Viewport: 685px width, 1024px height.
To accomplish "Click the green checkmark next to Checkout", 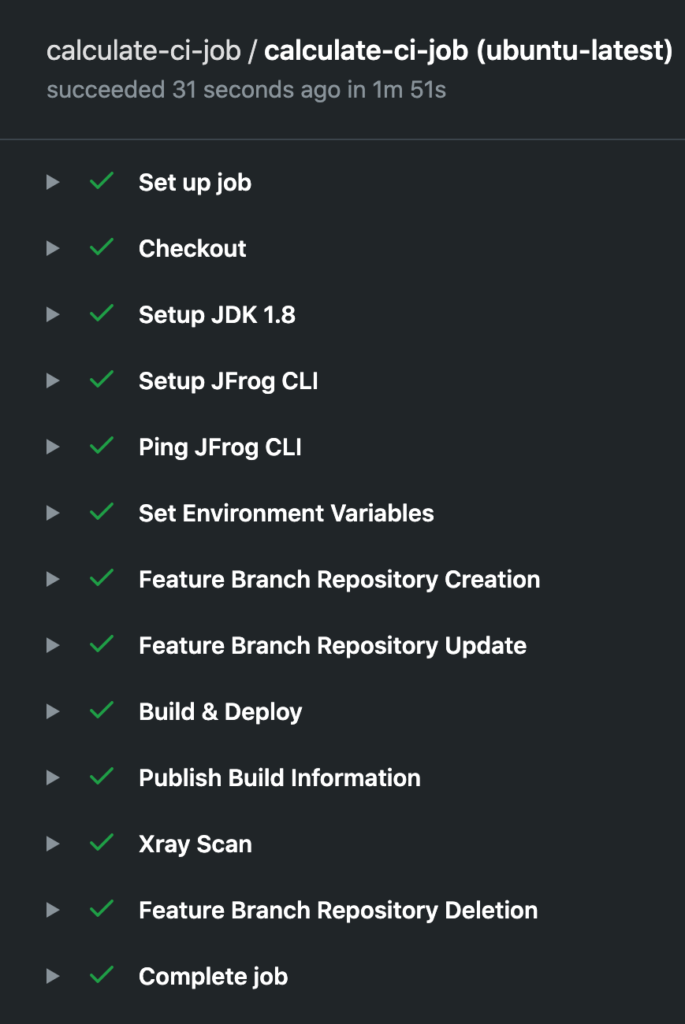I will tap(100, 248).
